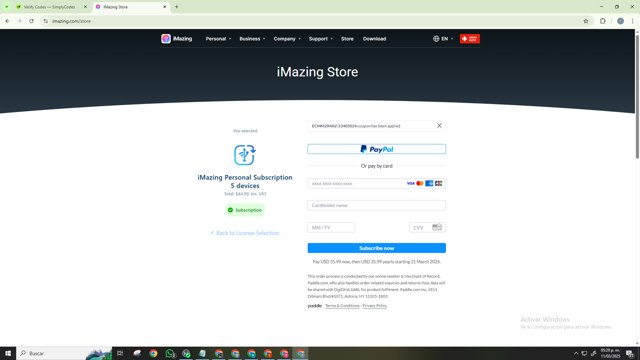Screen dimensions: 640x360
Task: Open the Windows Start menu
Action: (x=8, y=353)
